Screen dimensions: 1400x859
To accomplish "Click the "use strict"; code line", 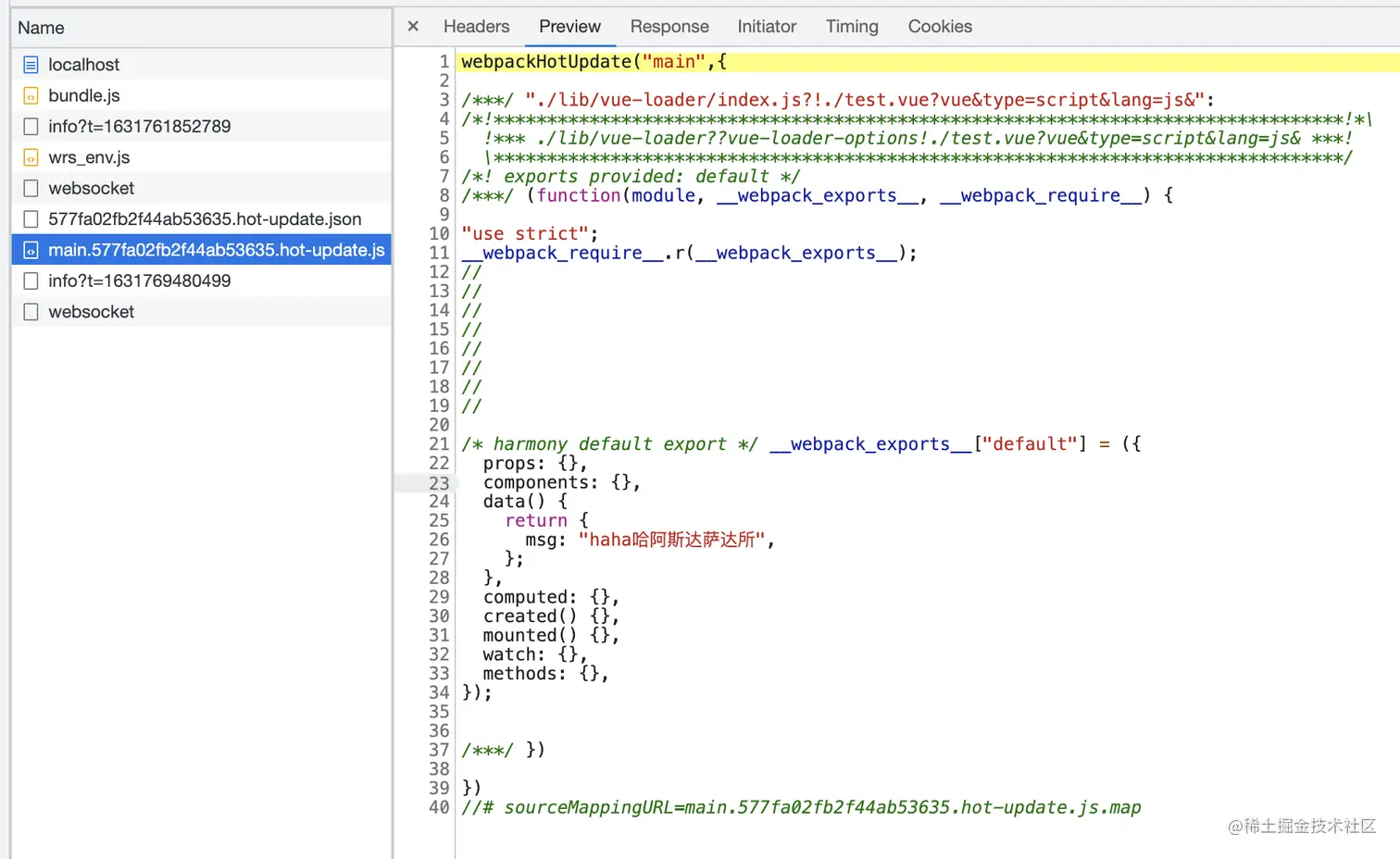I will [530, 234].
